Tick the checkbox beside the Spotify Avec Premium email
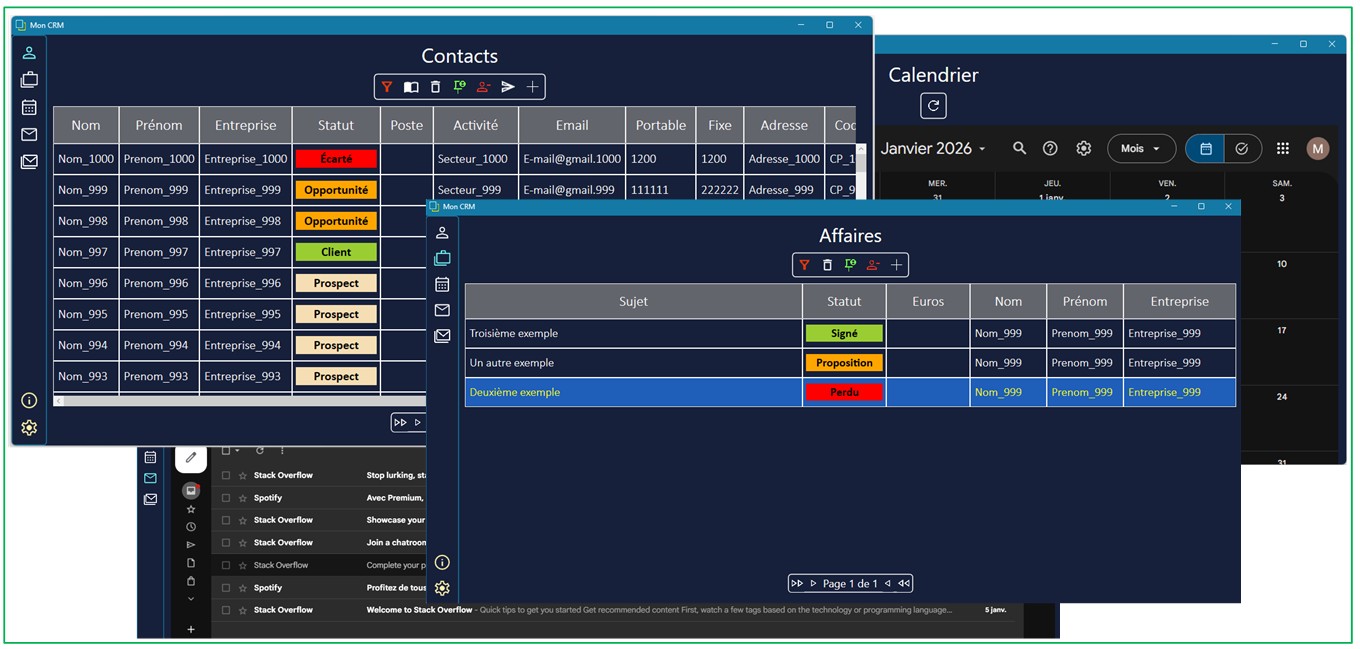Image resolution: width=1360 pixels, height=649 pixels. 226,498
